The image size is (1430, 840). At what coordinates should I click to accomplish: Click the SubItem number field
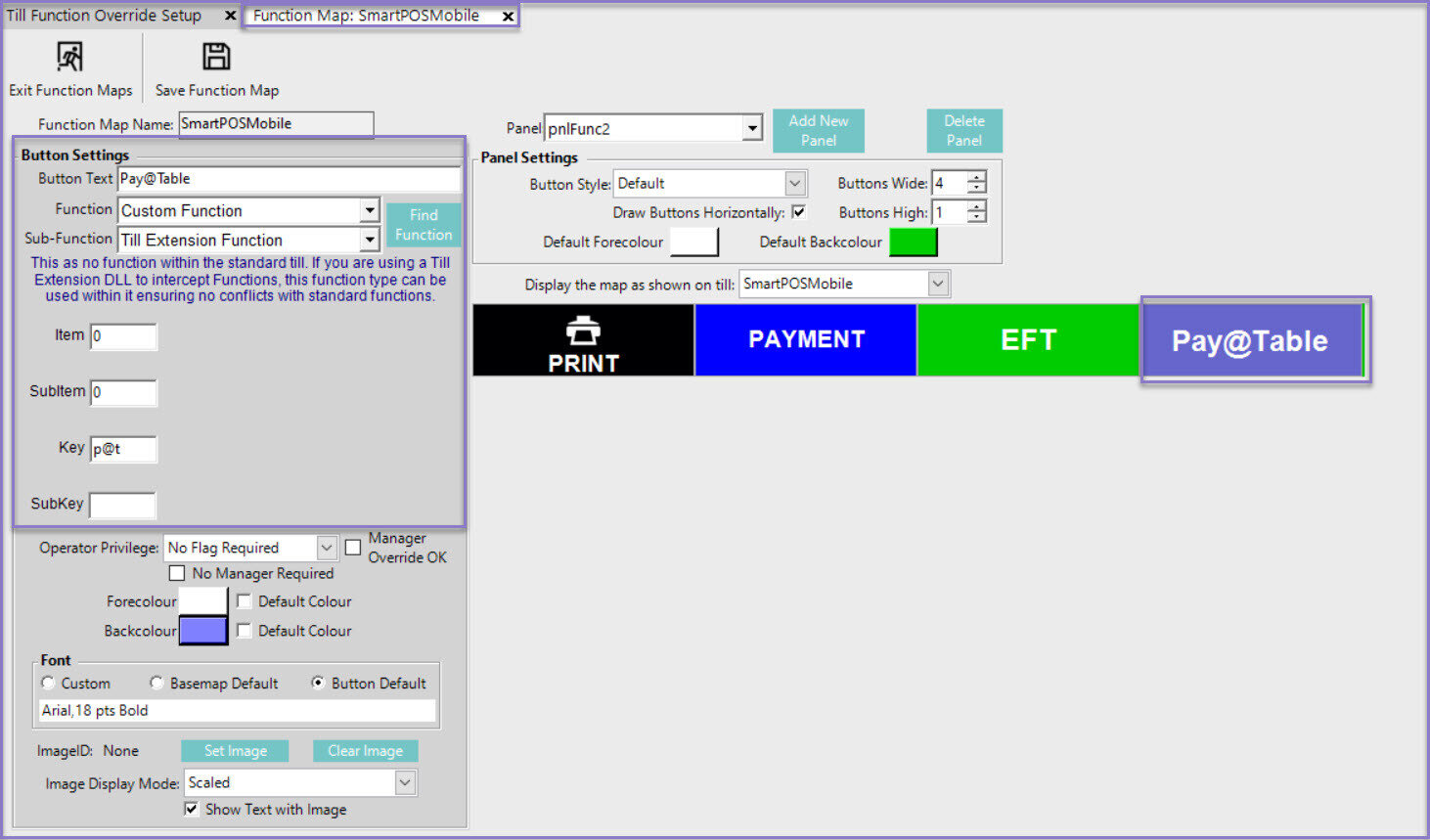123,392
